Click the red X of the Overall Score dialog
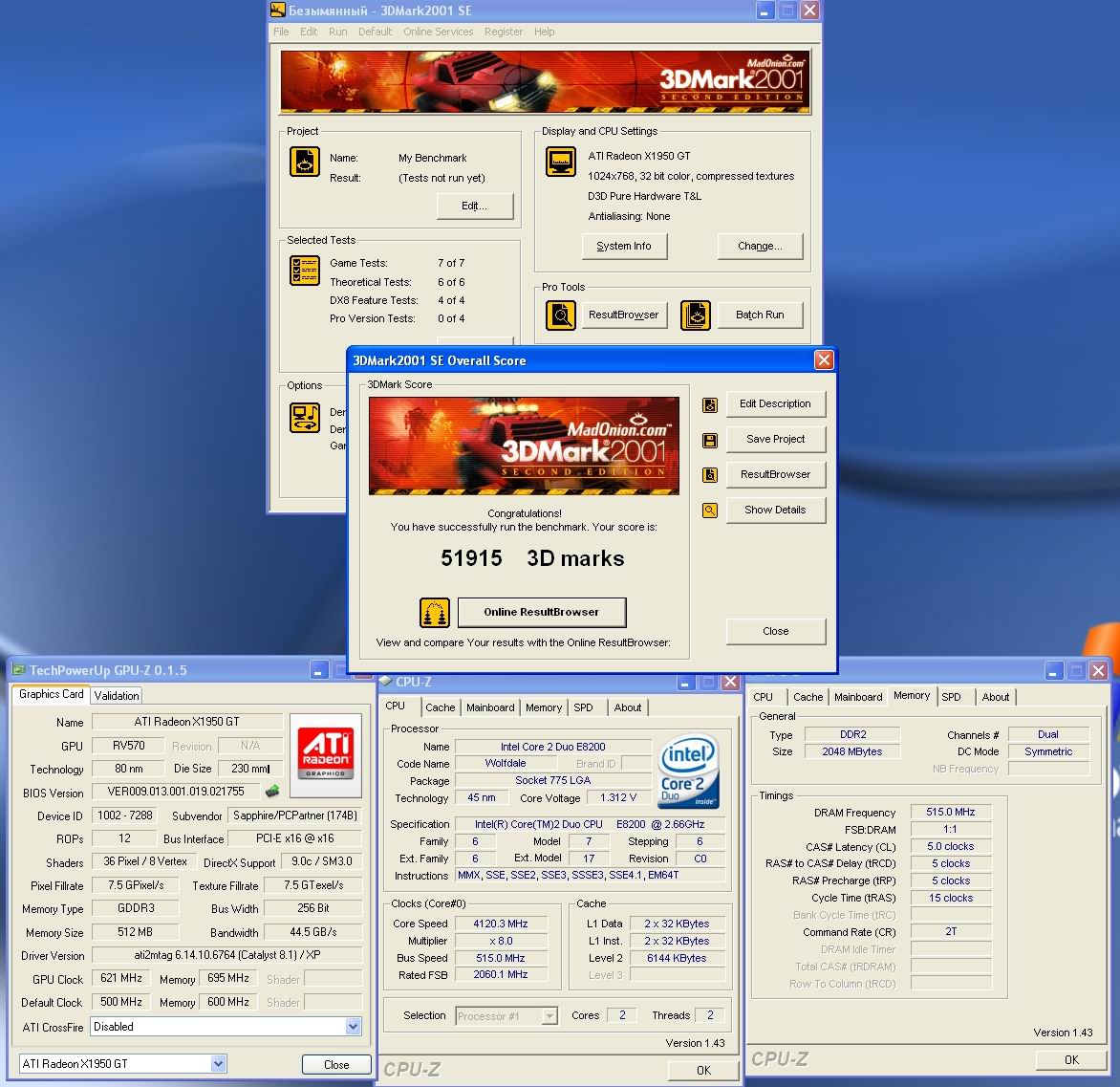This screenshot has width=1120, height=1087. pos(824,359)
